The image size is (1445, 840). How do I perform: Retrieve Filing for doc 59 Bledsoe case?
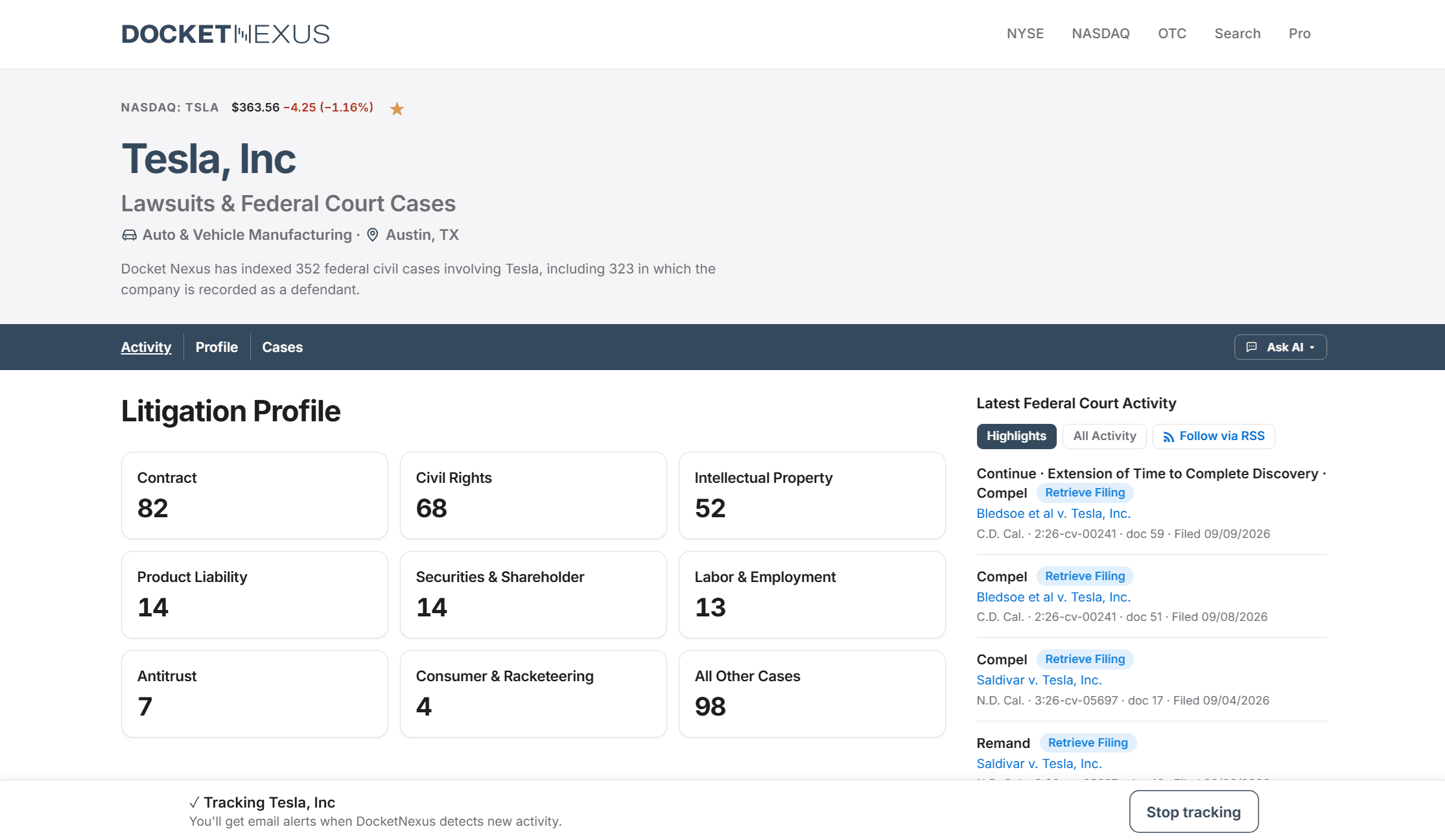[1085, 493]
